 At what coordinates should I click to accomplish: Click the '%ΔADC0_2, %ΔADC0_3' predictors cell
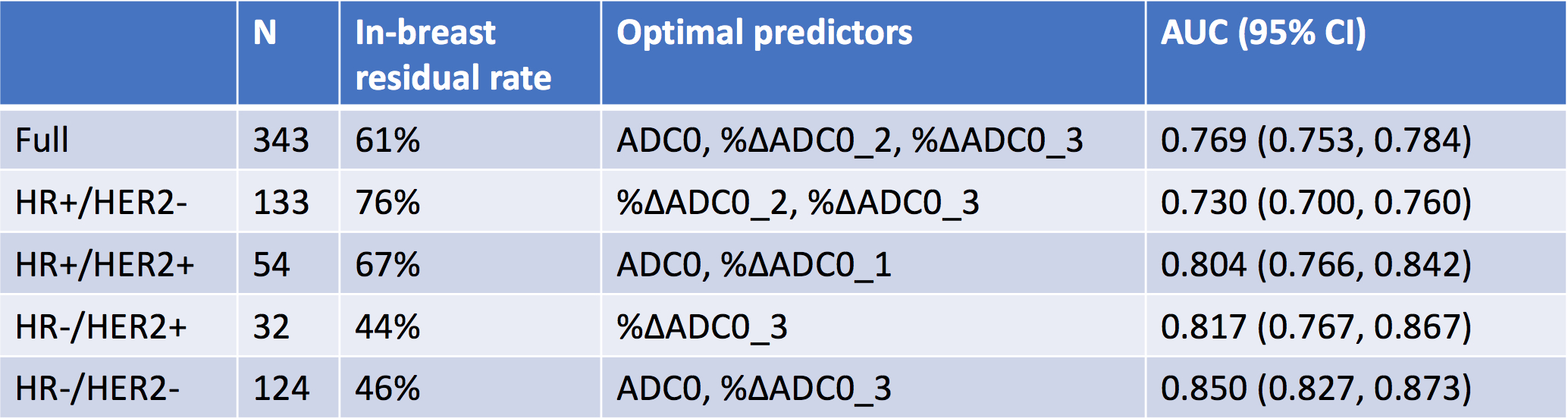coord(798,203)
